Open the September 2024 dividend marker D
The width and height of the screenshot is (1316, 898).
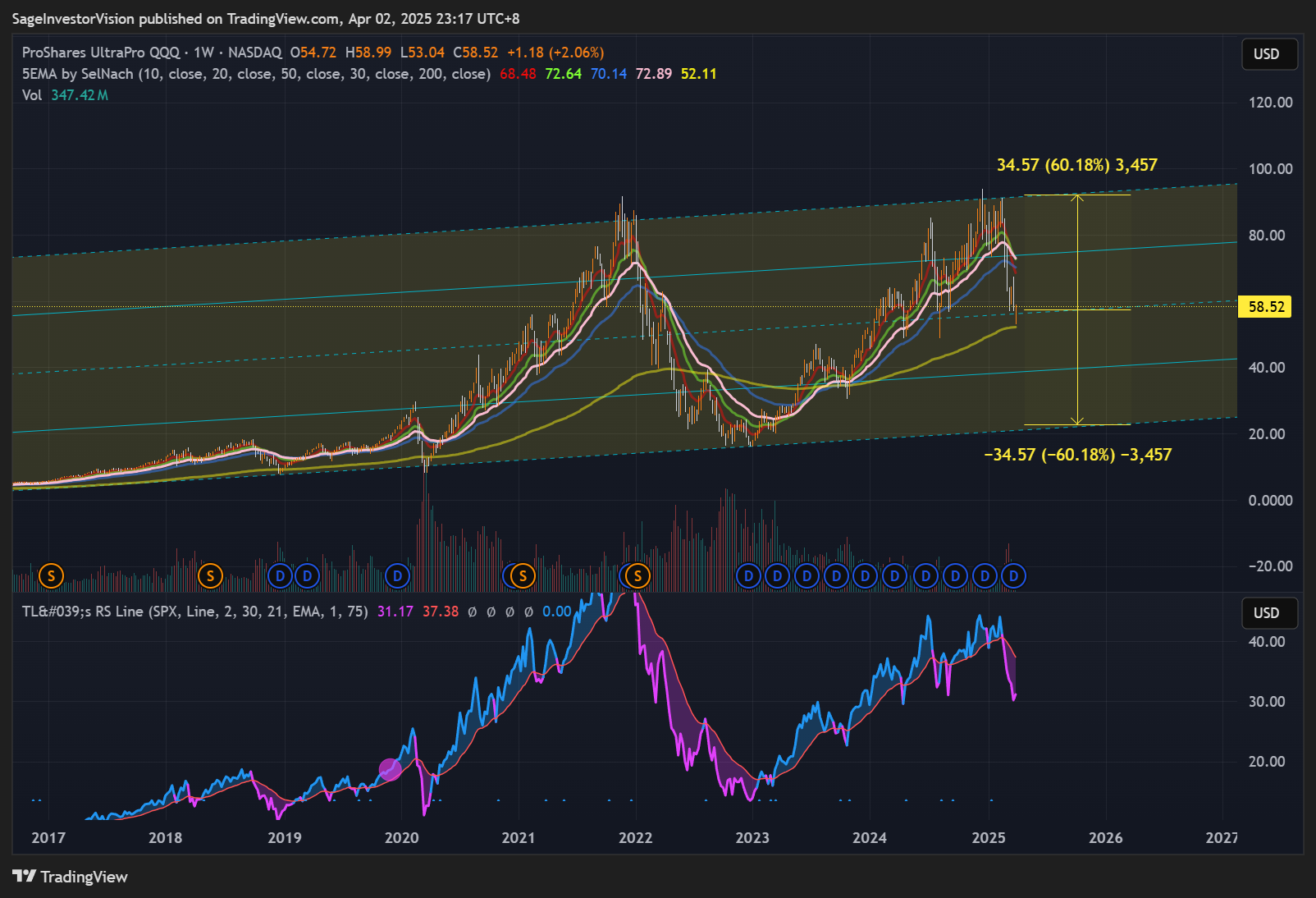[x=955, y=576]
